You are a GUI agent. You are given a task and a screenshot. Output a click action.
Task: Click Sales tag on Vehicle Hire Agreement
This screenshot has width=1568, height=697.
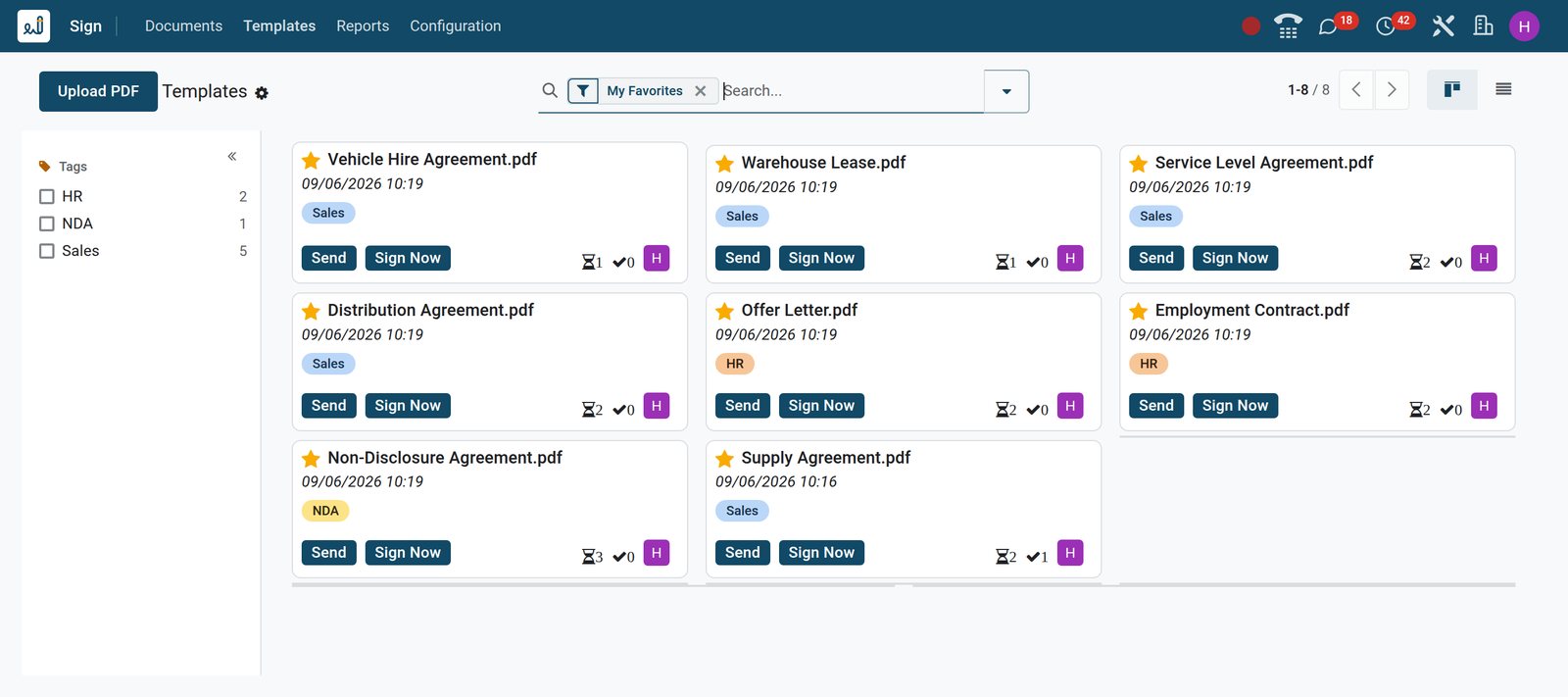(328, 213)
